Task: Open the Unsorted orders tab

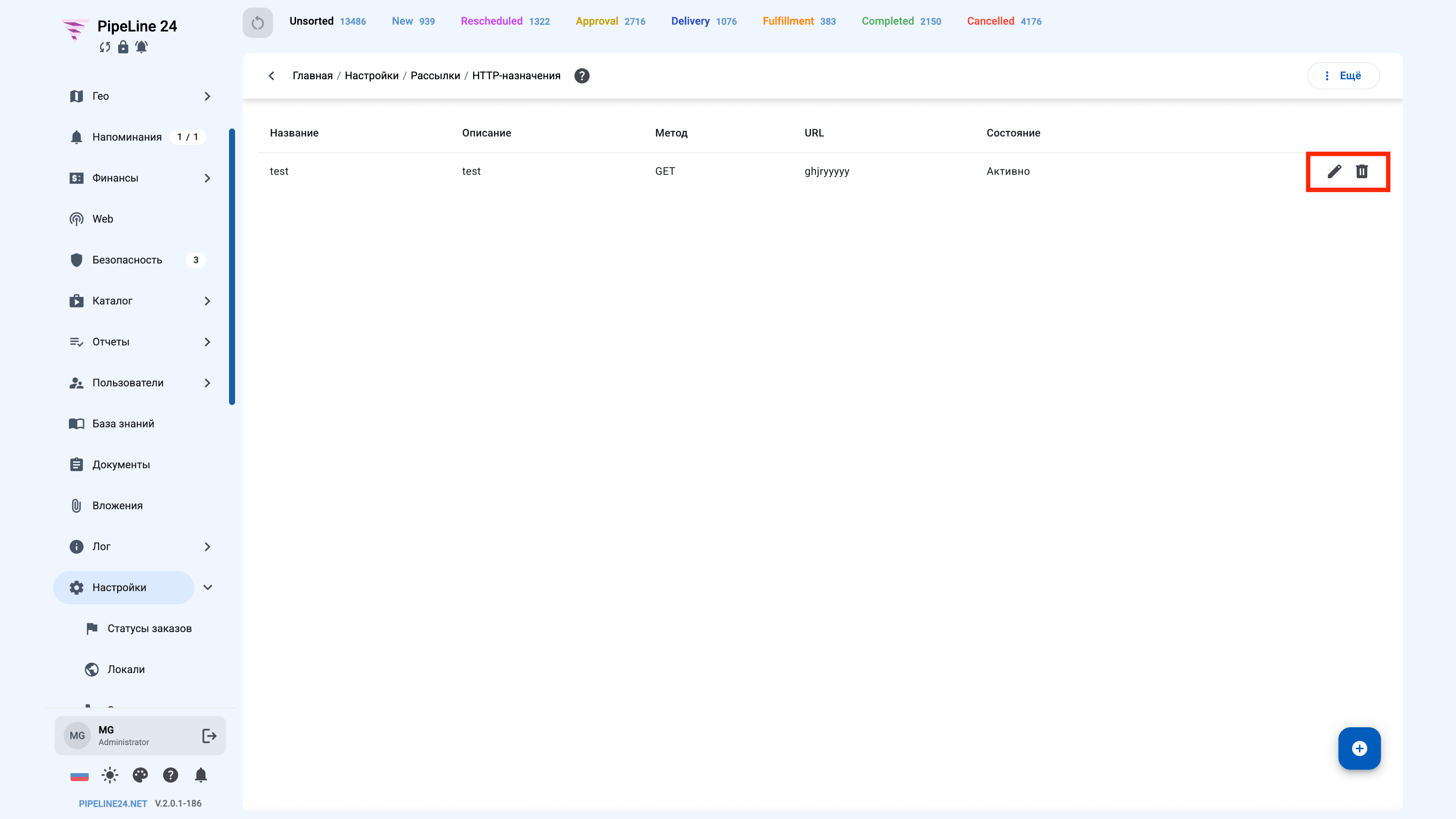Action: click(x=327, y=21)
